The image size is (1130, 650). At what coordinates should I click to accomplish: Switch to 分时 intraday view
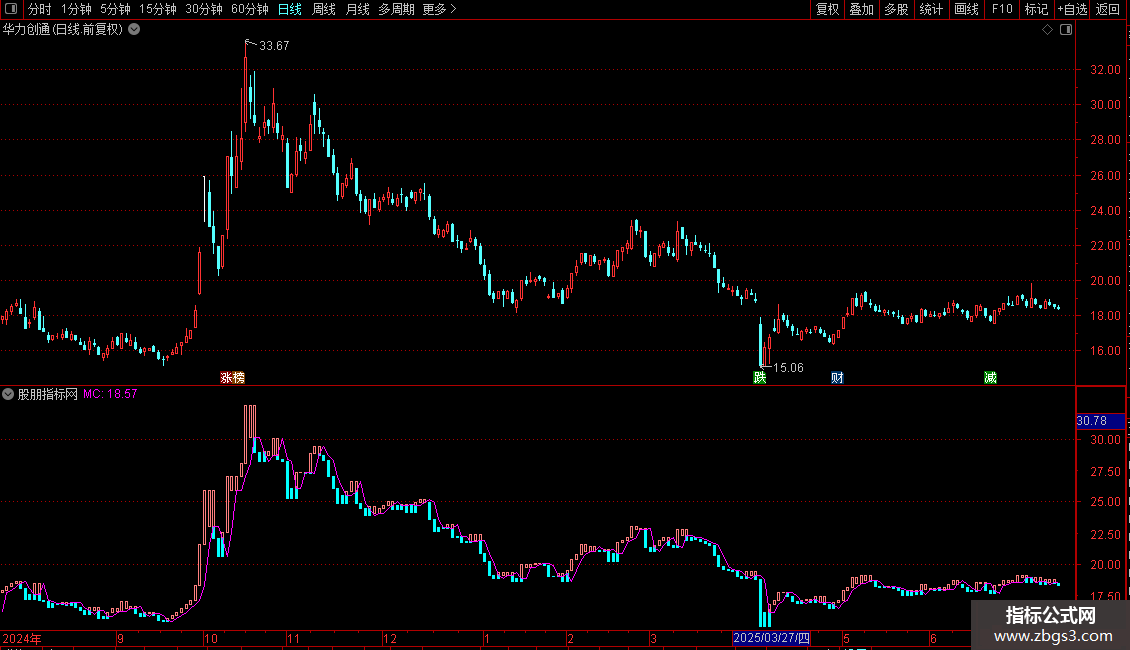click(40, 9)
